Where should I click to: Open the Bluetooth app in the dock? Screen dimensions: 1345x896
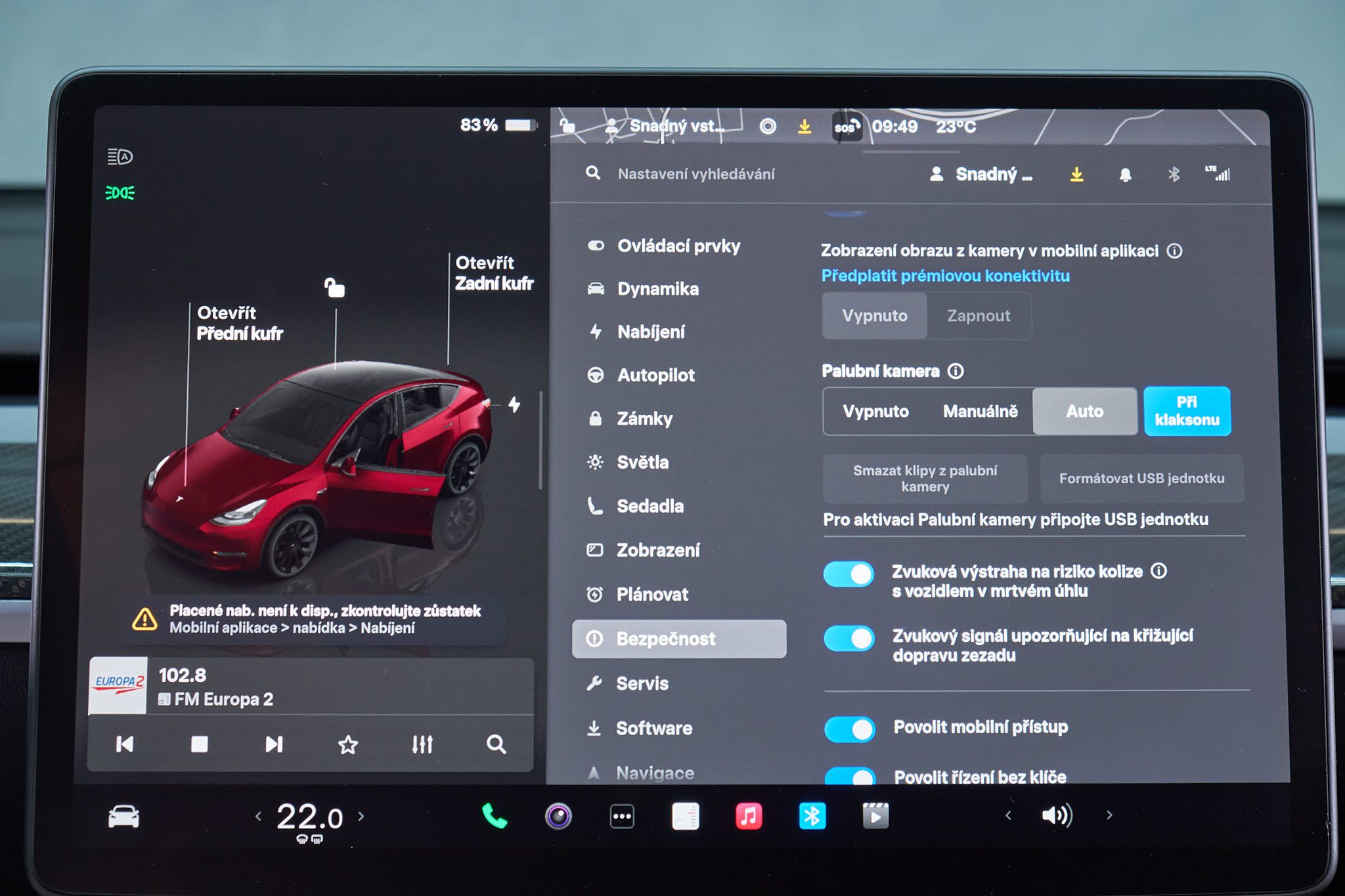pyautogui.click(x=812, y=816)
